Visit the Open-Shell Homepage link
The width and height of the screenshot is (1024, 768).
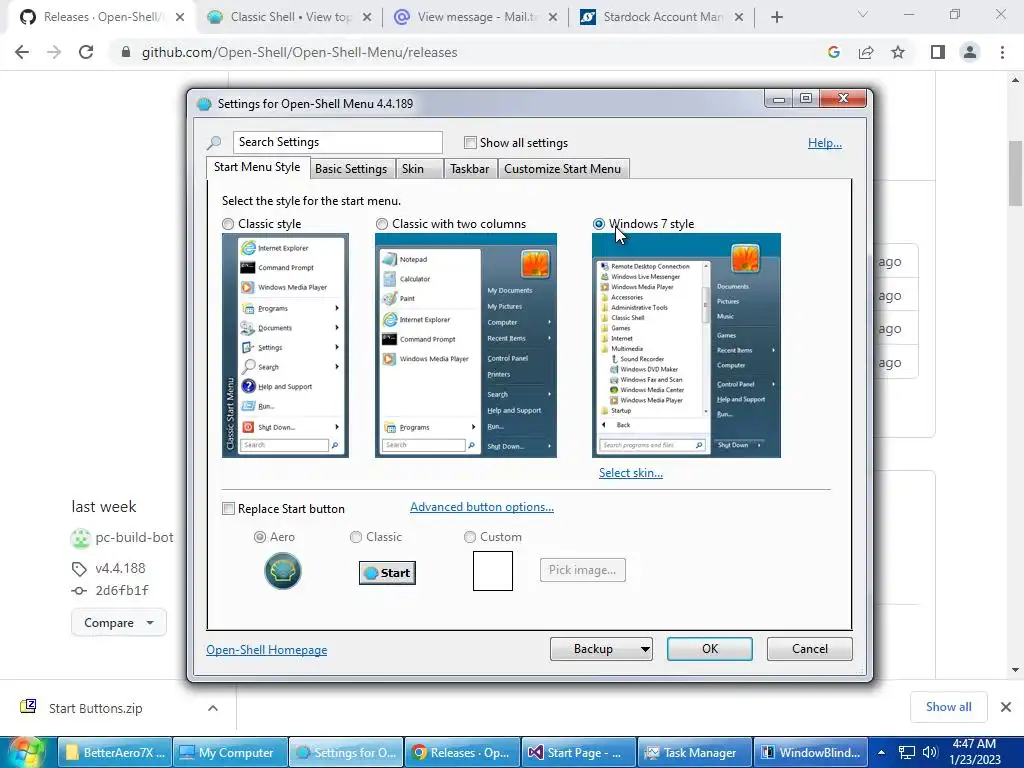pyautogui.click(x=266, y=650)
